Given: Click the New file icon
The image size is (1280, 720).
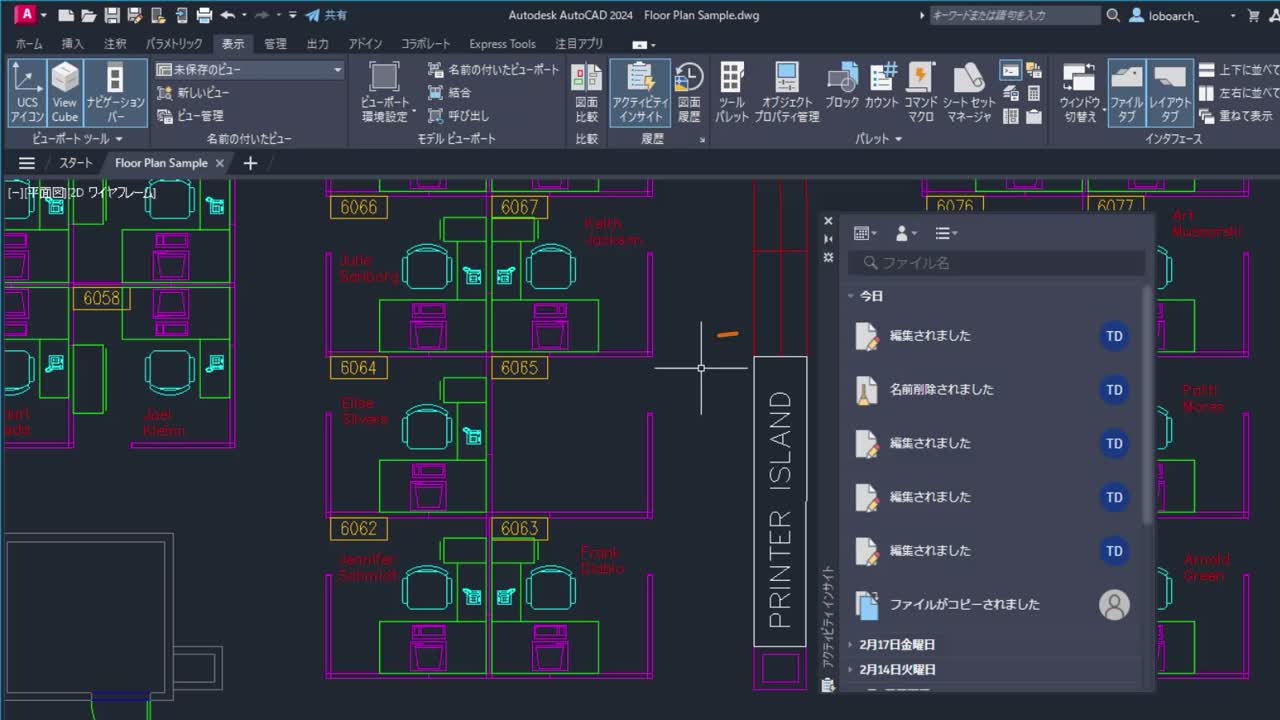Looking at the screenshot, I should (x=66, y=15).
